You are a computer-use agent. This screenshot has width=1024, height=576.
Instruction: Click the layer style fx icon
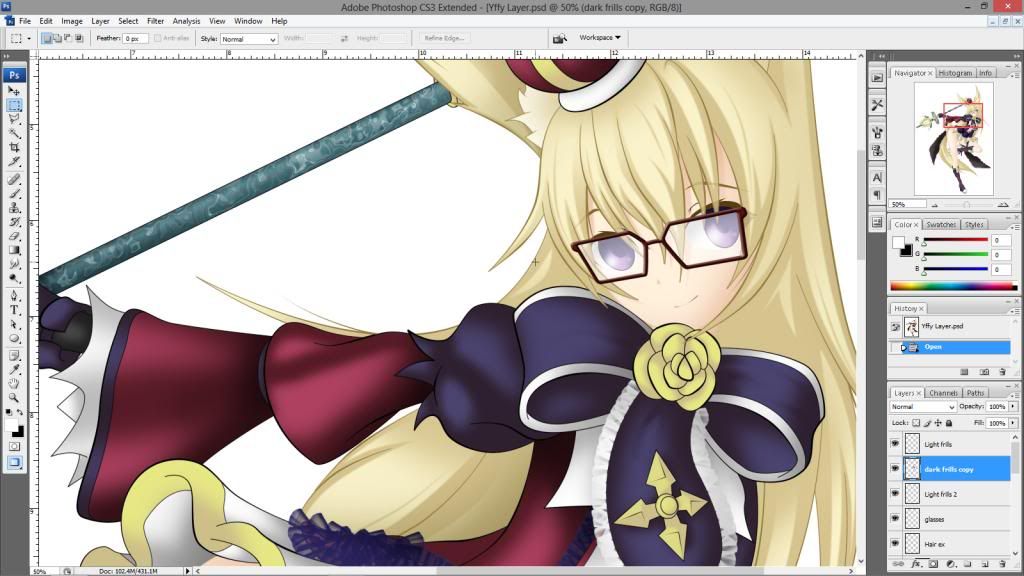click(x=915, y=565)
